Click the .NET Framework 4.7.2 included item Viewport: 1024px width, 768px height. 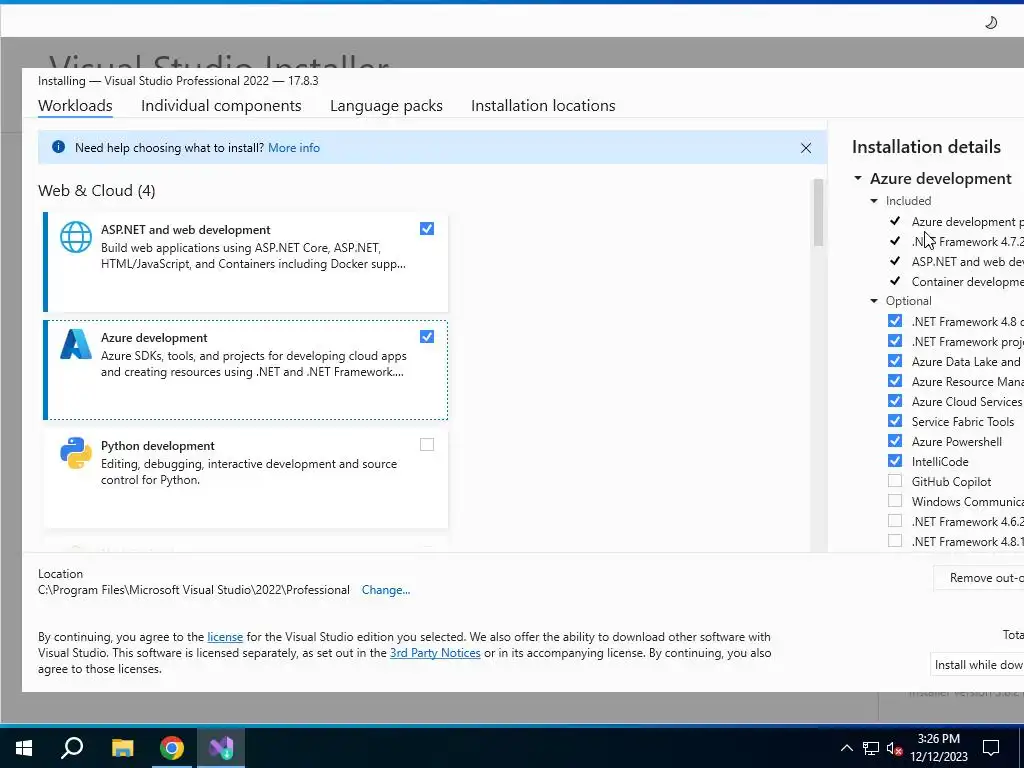(967, 242)
